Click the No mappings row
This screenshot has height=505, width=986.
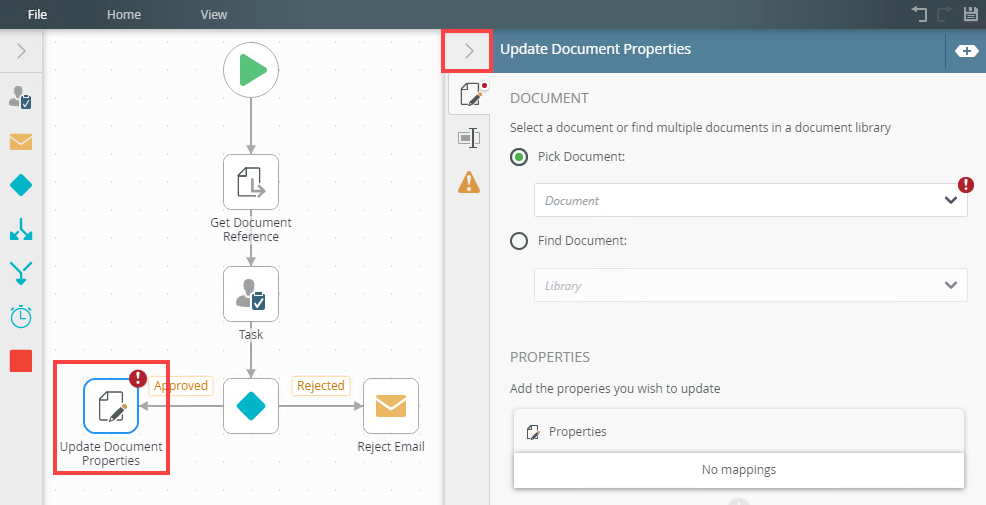(x=739, y=470)
